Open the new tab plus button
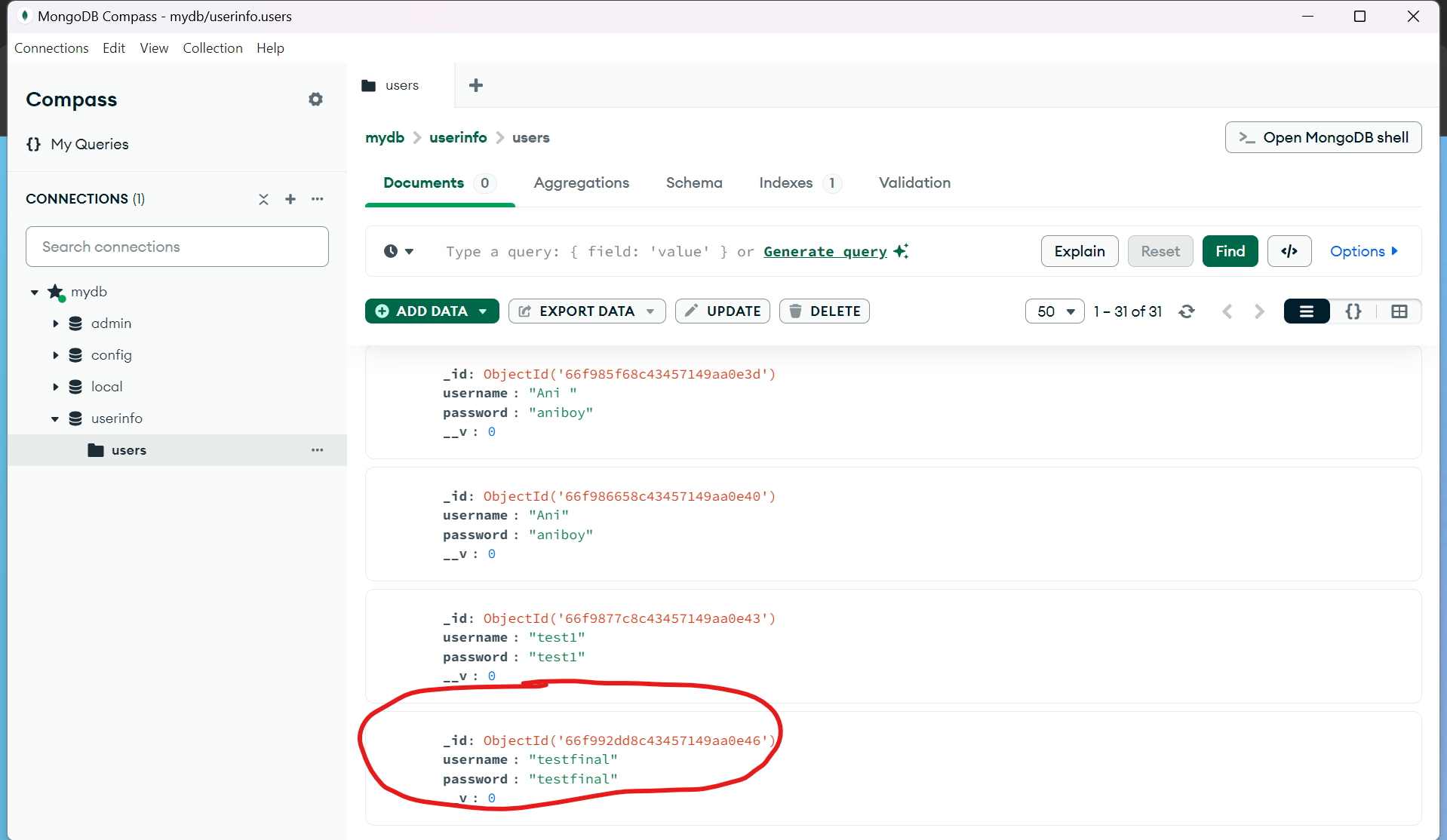Viewport: 1447px width, 840px height. coord(476,85)
